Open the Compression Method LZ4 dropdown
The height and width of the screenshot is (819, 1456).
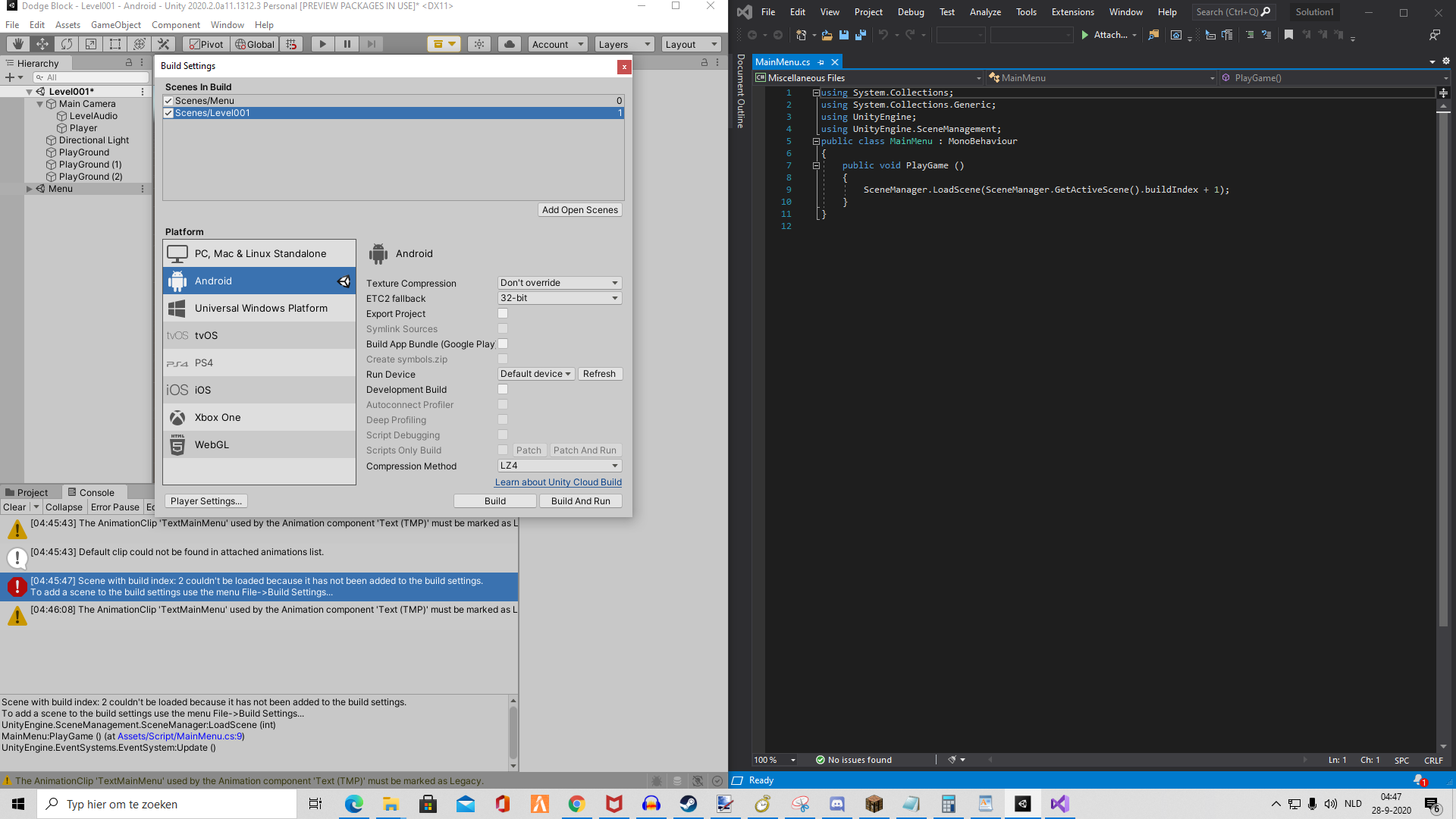click(x=560, y=466)
